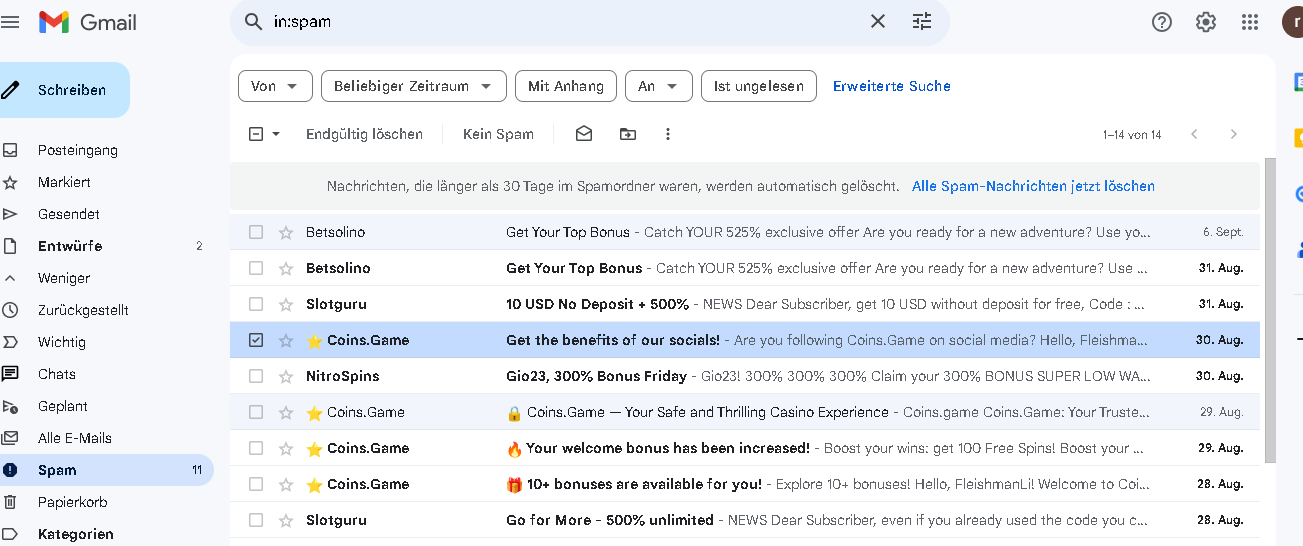Open the Google apps grid
This screenshot has width=1303, height=546.
(1249, 22)
